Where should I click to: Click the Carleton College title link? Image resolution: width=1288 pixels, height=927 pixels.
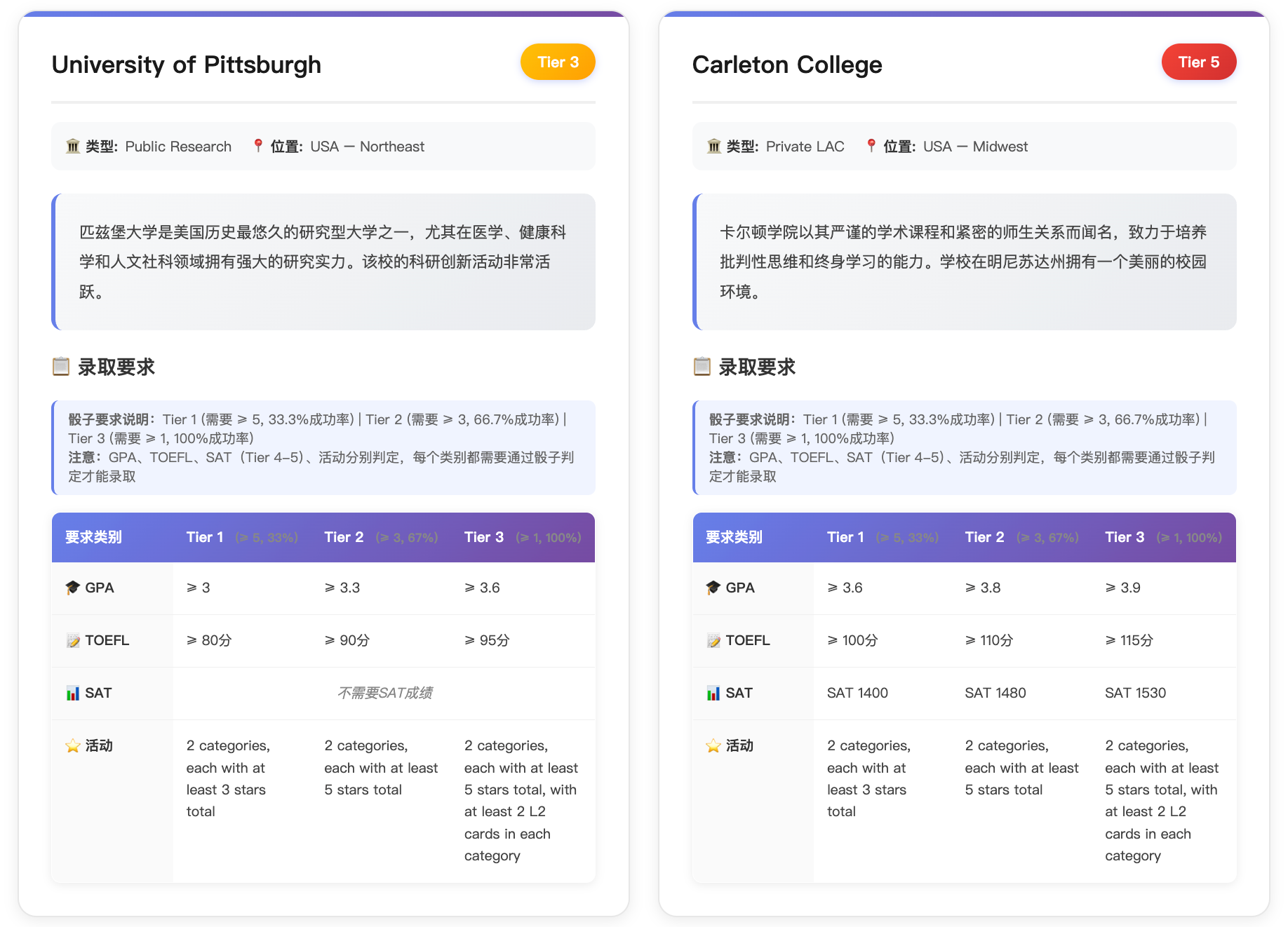pos(786,64)
